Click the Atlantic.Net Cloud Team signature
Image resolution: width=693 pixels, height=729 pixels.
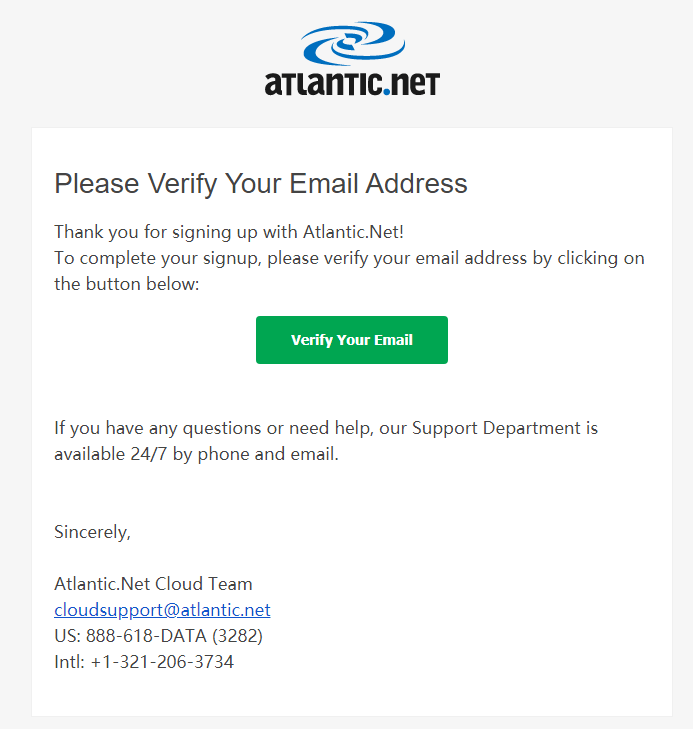[x=153, y=584]
